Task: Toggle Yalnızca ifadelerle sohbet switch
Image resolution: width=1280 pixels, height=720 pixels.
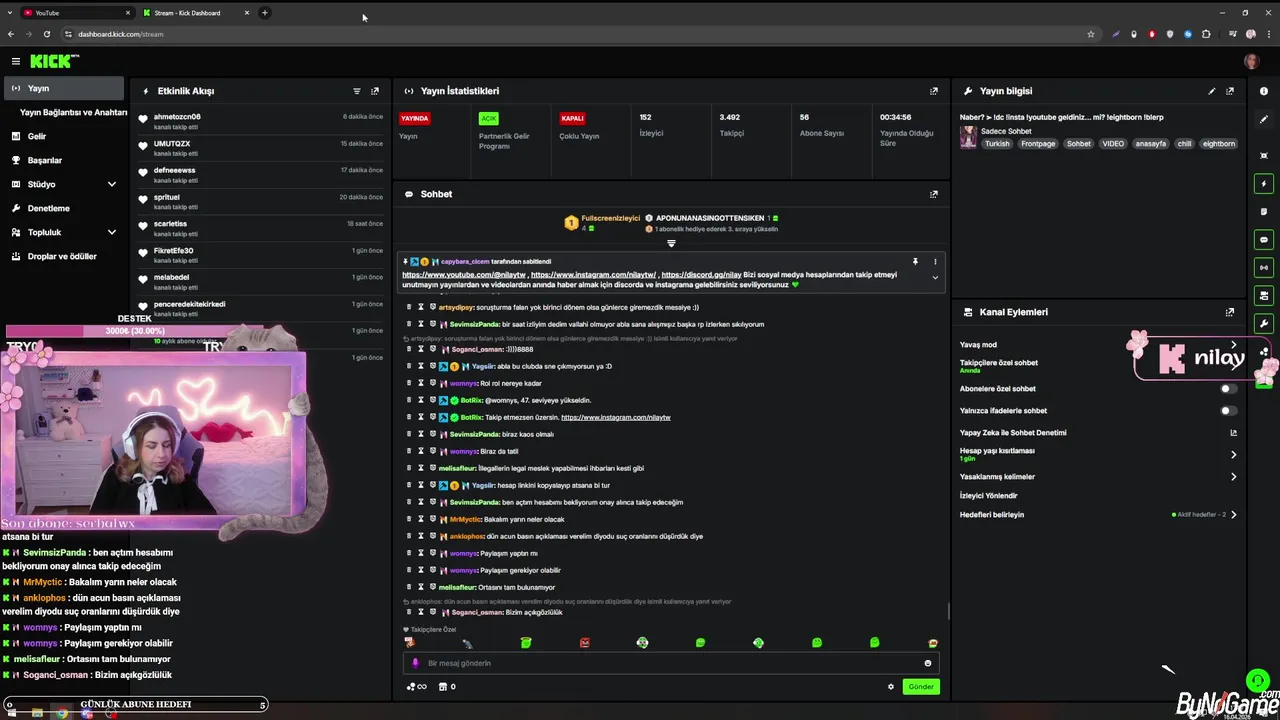Action: coord(1228,411)
